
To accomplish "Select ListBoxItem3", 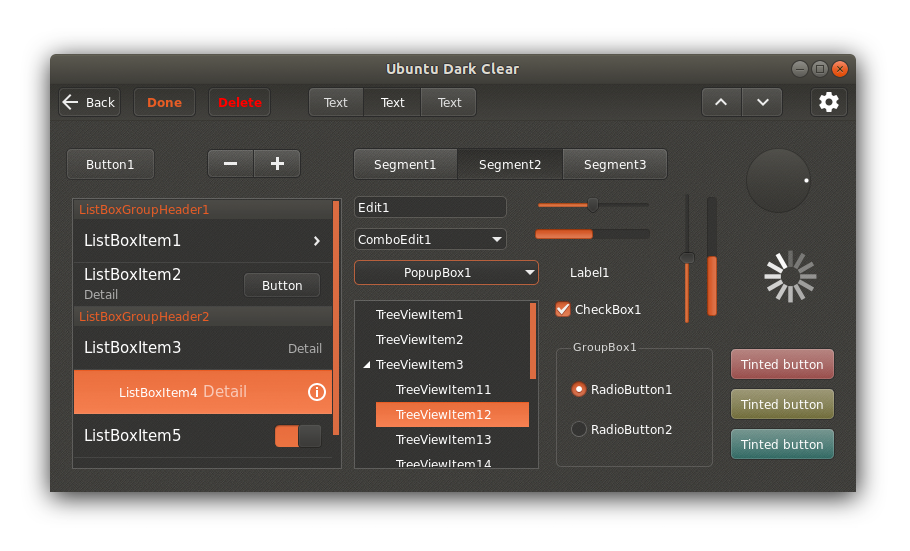I will [203, 348].
